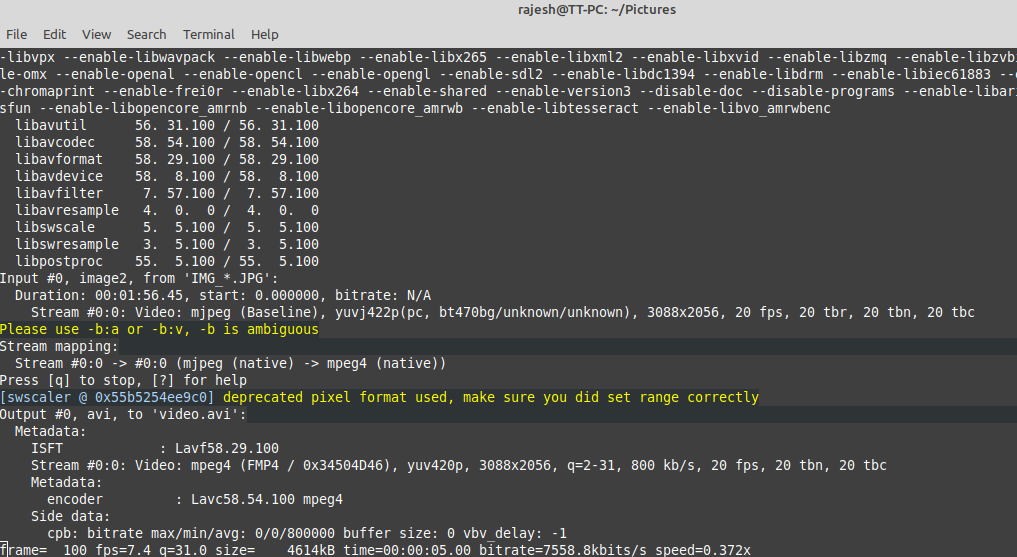Click the ISFT Lavf58.29.100 metadata line
Screen dimensions: 1017x557
155,448
